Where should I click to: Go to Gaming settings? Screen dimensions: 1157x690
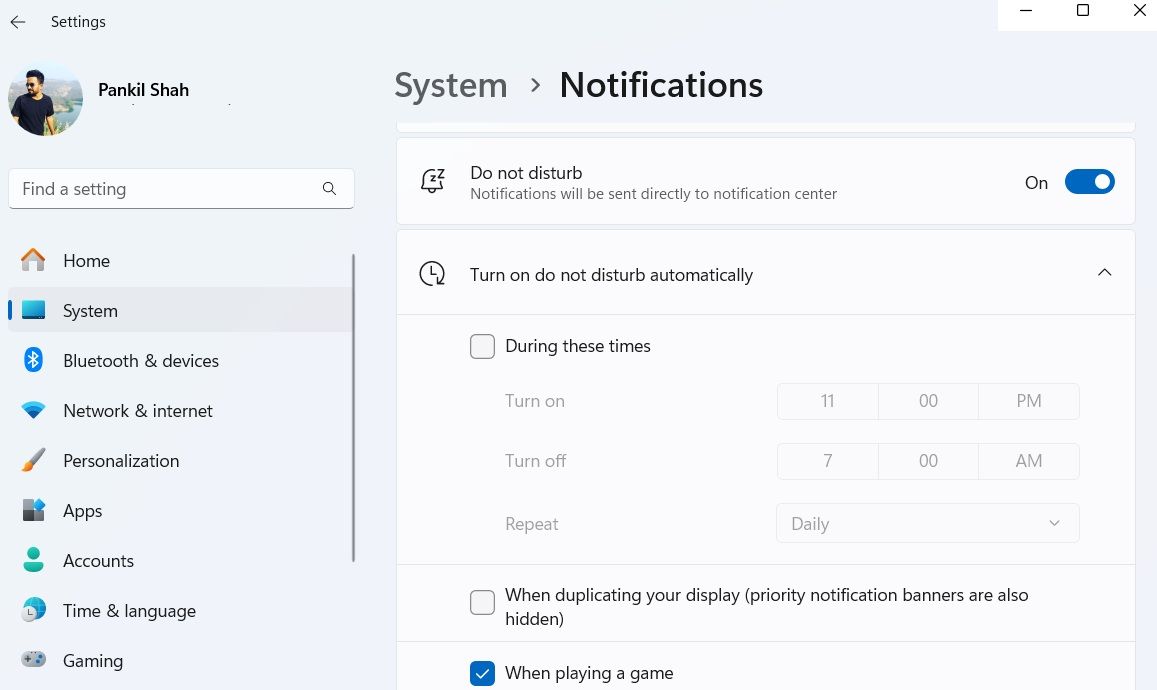pyautogui.click(x=181, y=660)
